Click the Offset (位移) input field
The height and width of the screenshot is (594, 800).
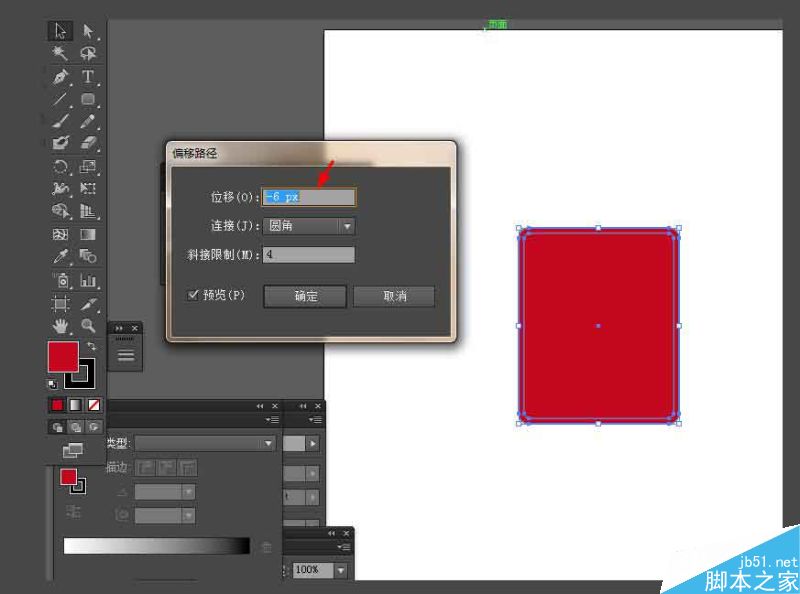pyautogui.click(x=309, y=197)
